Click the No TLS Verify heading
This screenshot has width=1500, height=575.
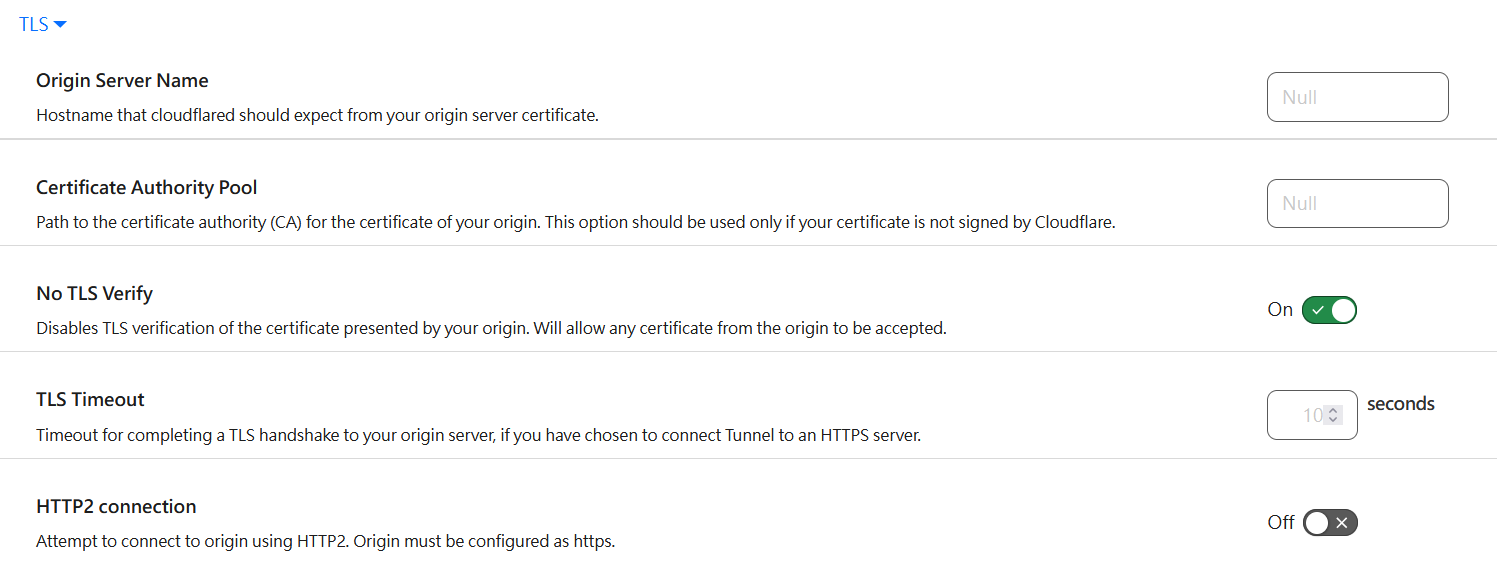(x=94, y=294)
